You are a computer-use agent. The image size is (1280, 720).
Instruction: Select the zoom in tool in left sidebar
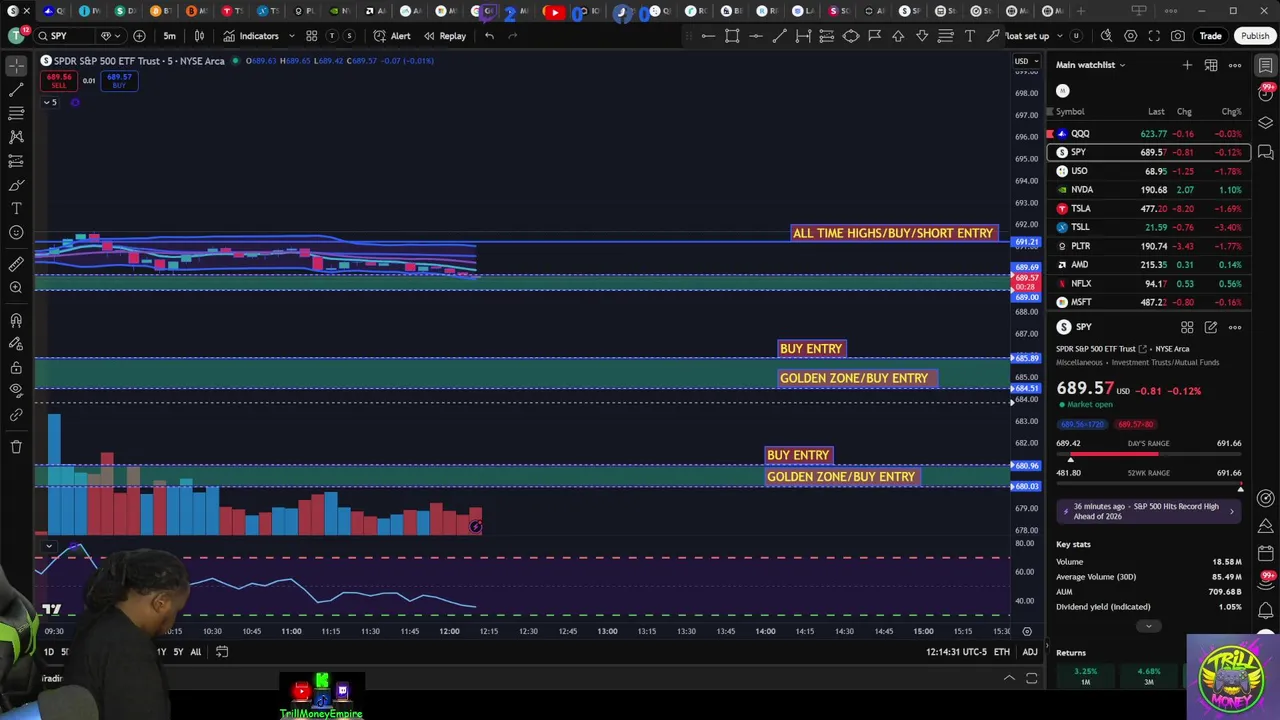[16, 288]
